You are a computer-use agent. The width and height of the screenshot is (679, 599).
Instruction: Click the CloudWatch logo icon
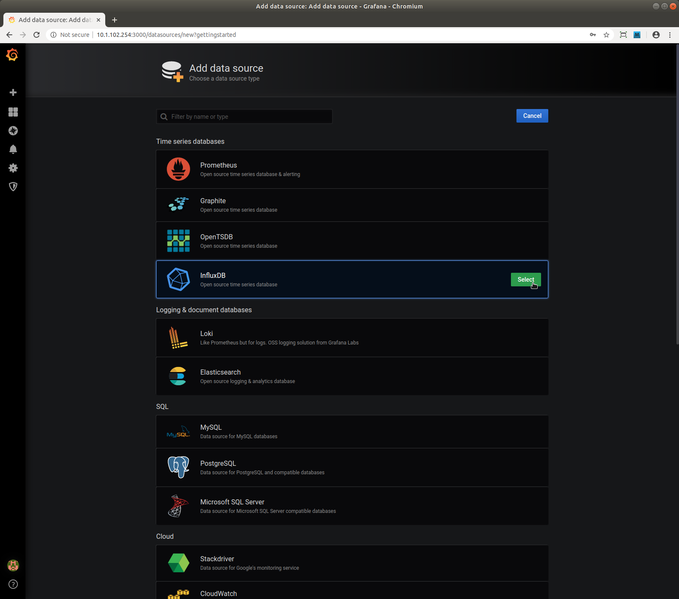point(178,594)
